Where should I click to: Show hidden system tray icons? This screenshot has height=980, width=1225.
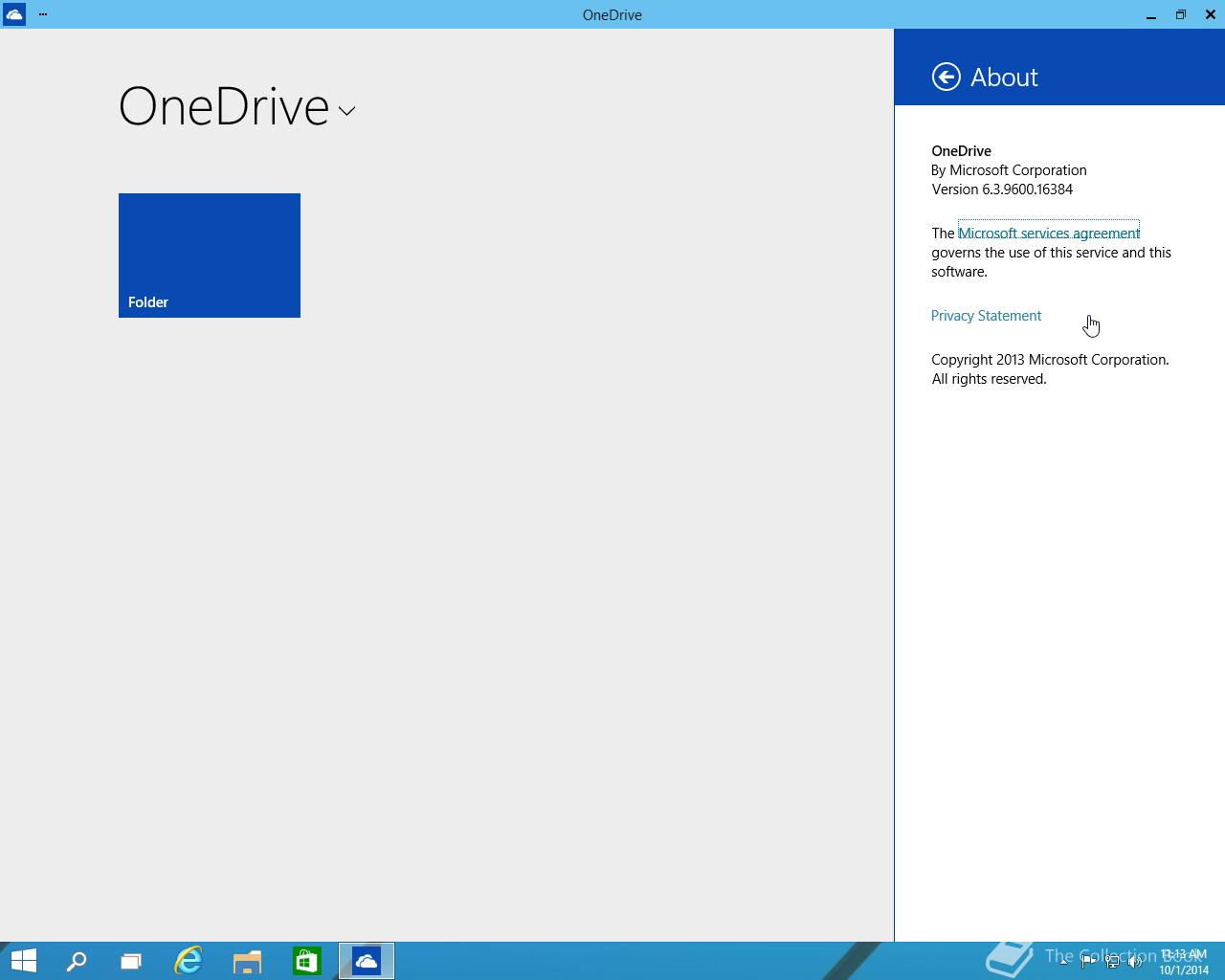(x=1063, y=962)
